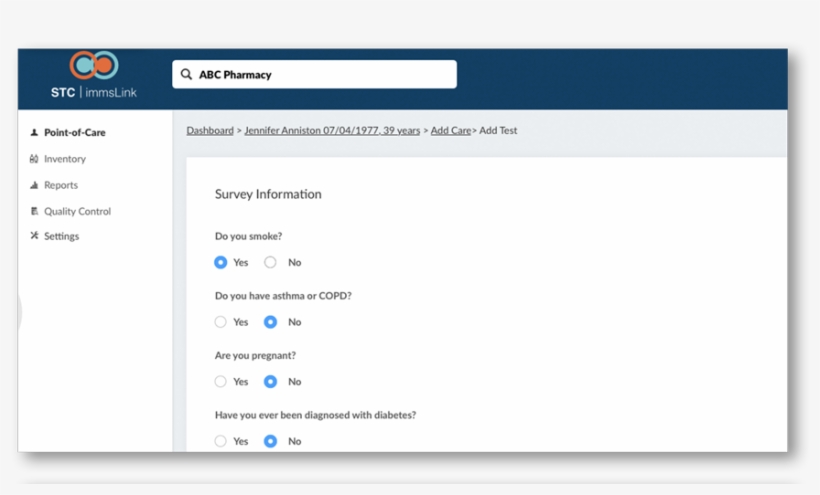Screen dimensions: 820x495
Task: Pick No for diagnosed with diabetes
Action: click(270, 441)
